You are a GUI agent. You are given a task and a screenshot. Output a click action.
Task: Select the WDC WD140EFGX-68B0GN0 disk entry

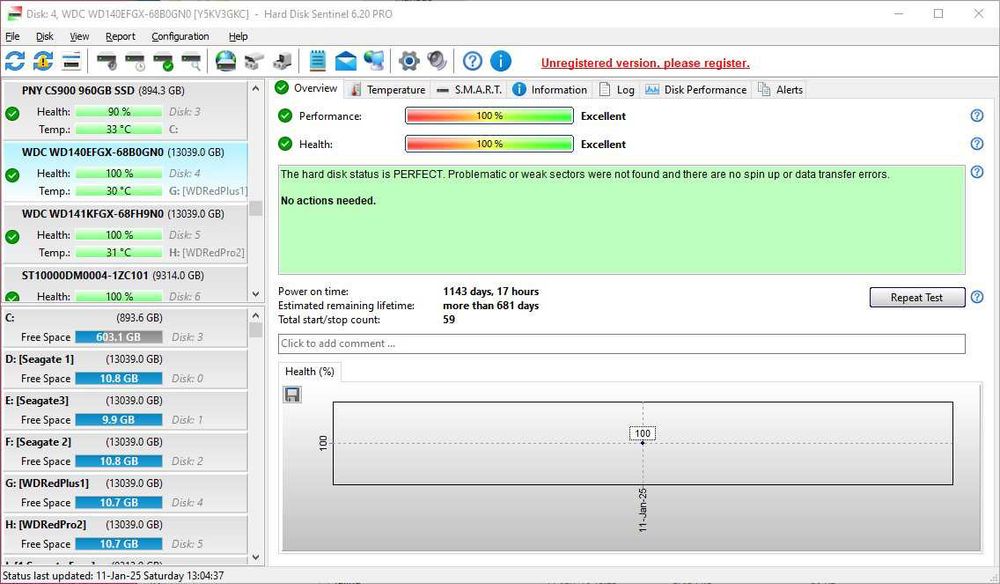pos(125,172)
